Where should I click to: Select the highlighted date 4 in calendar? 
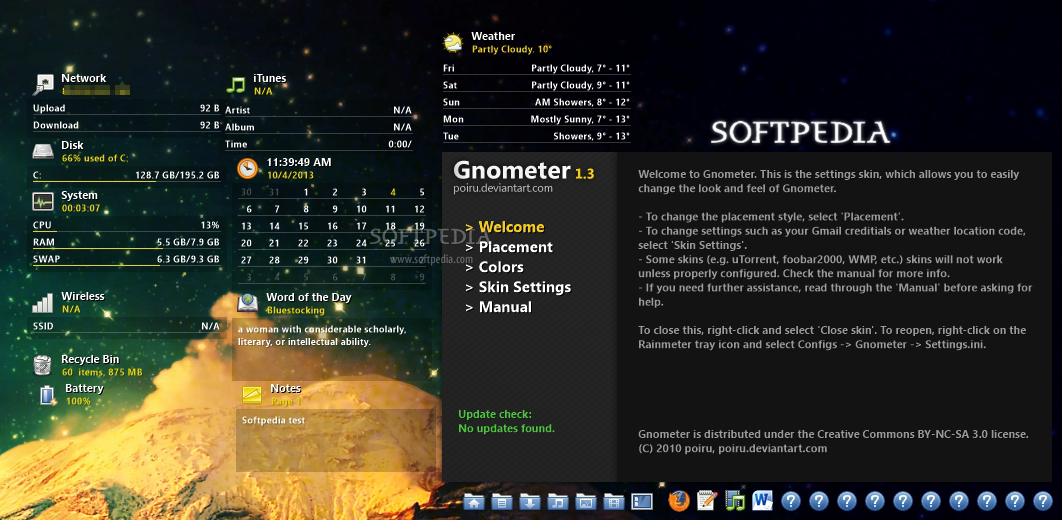pyautogui.click(x=393, y=192)
